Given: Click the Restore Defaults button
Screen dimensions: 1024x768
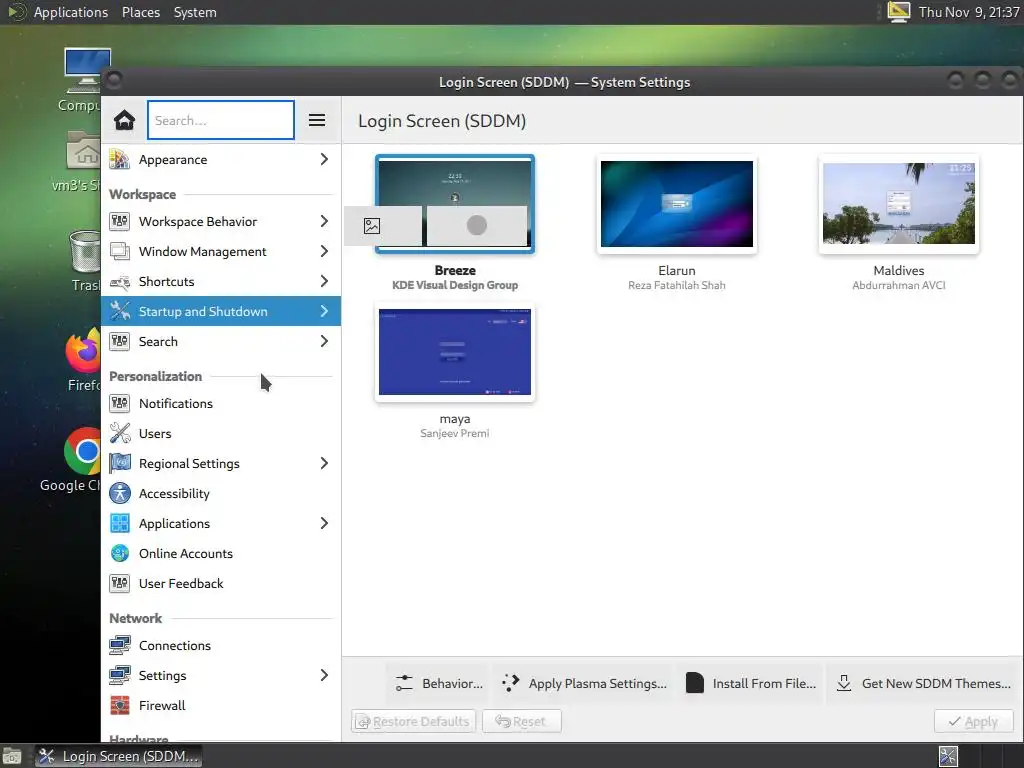Looking at the screenshot, I should point(413,722).
